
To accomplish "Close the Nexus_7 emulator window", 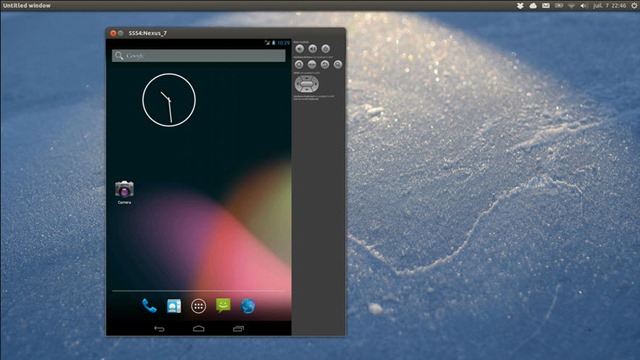I will click(x=113, y=33).
